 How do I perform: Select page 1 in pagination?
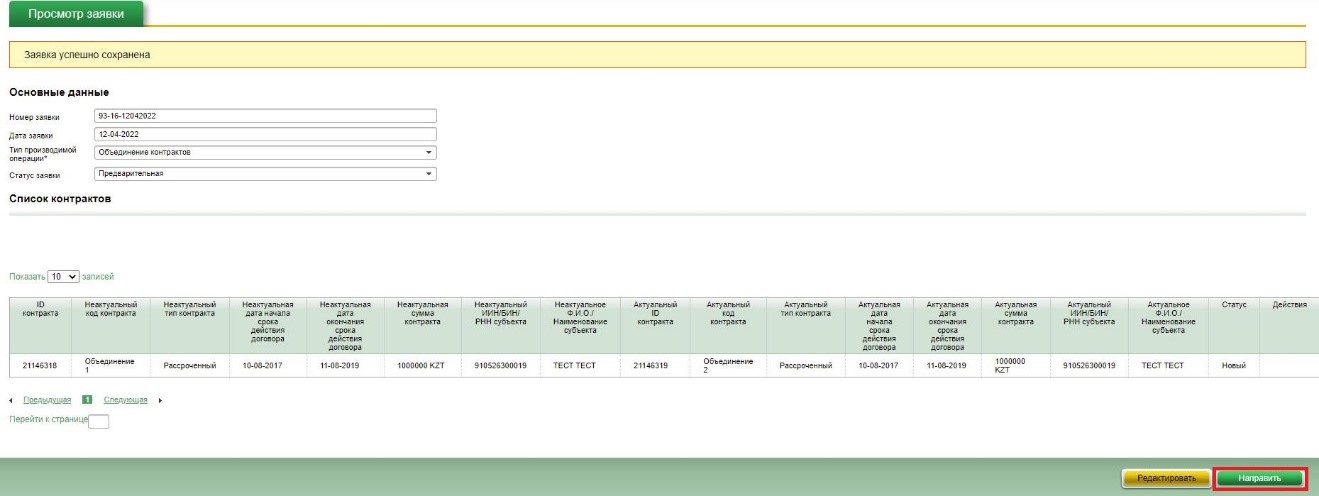coord(87,400)
